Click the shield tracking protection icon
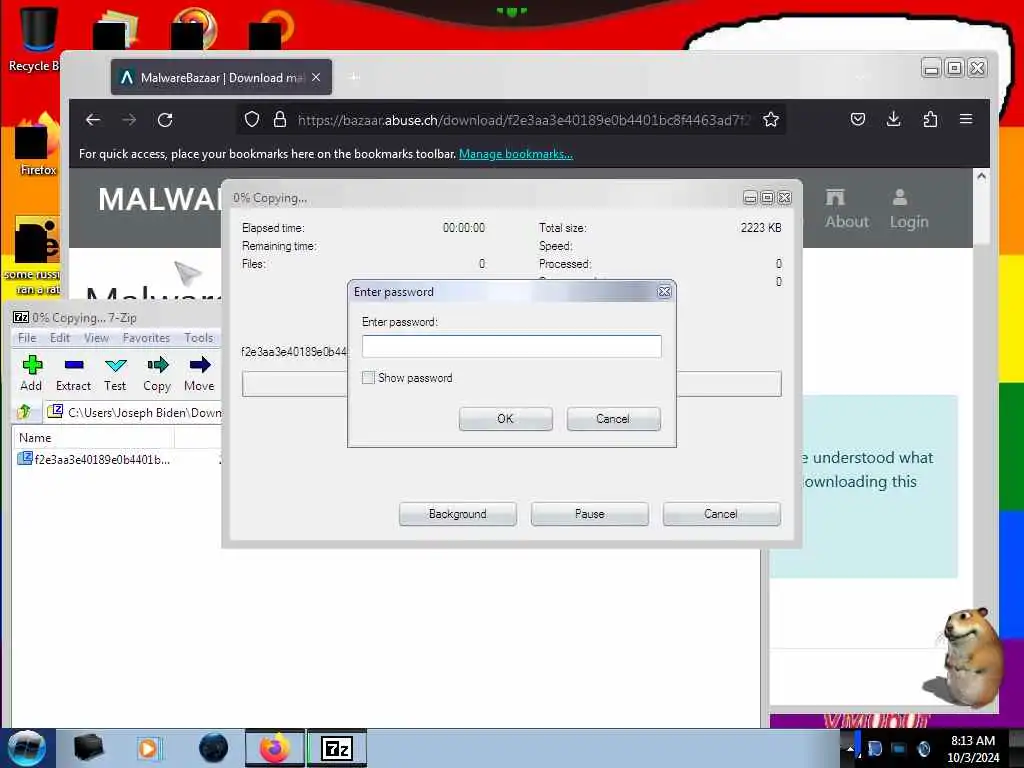Image resolution: width=1024 pixels, height=768 pixels. pos(252,120)
